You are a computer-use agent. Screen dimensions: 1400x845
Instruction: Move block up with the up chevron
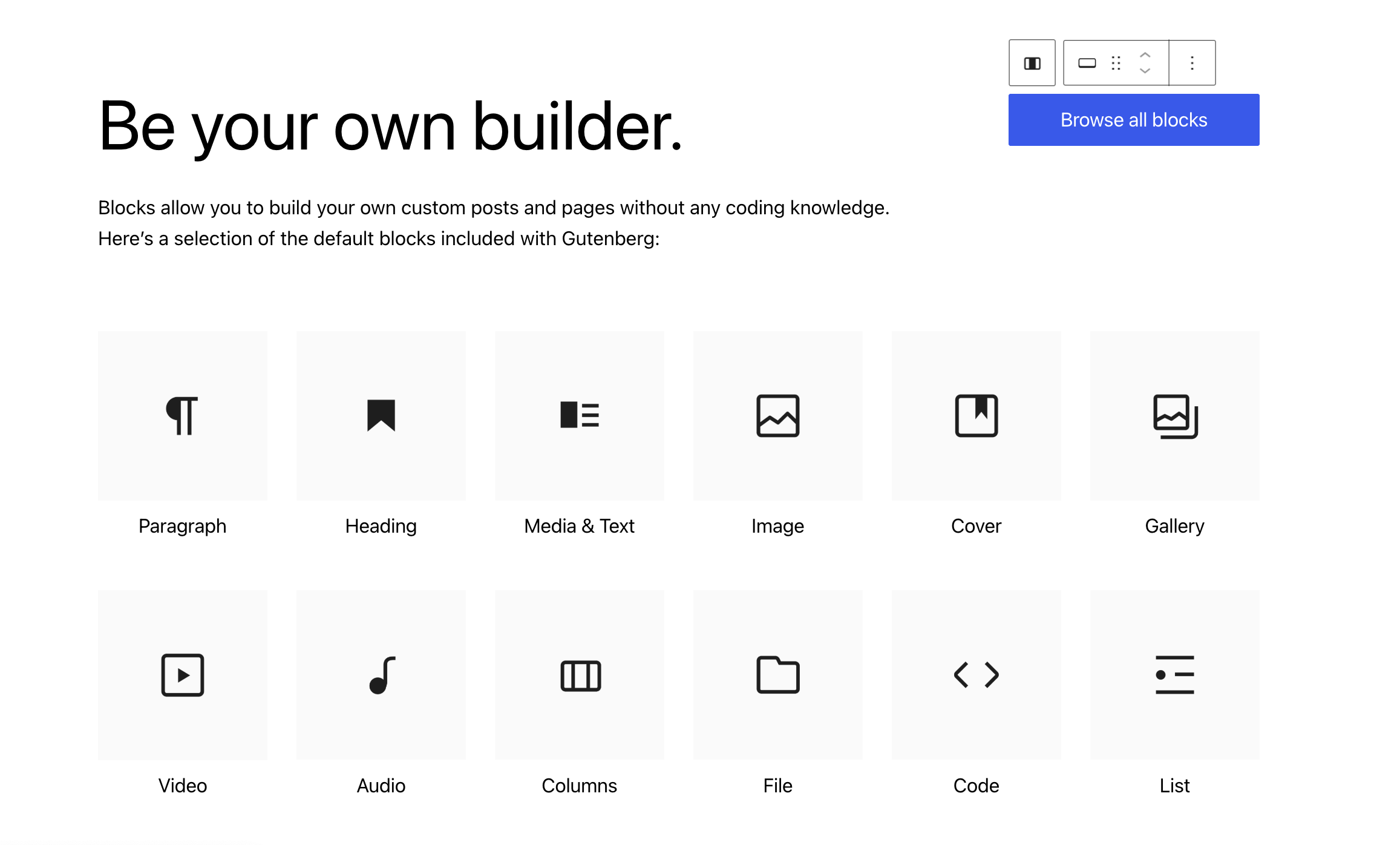[1145, 55]
